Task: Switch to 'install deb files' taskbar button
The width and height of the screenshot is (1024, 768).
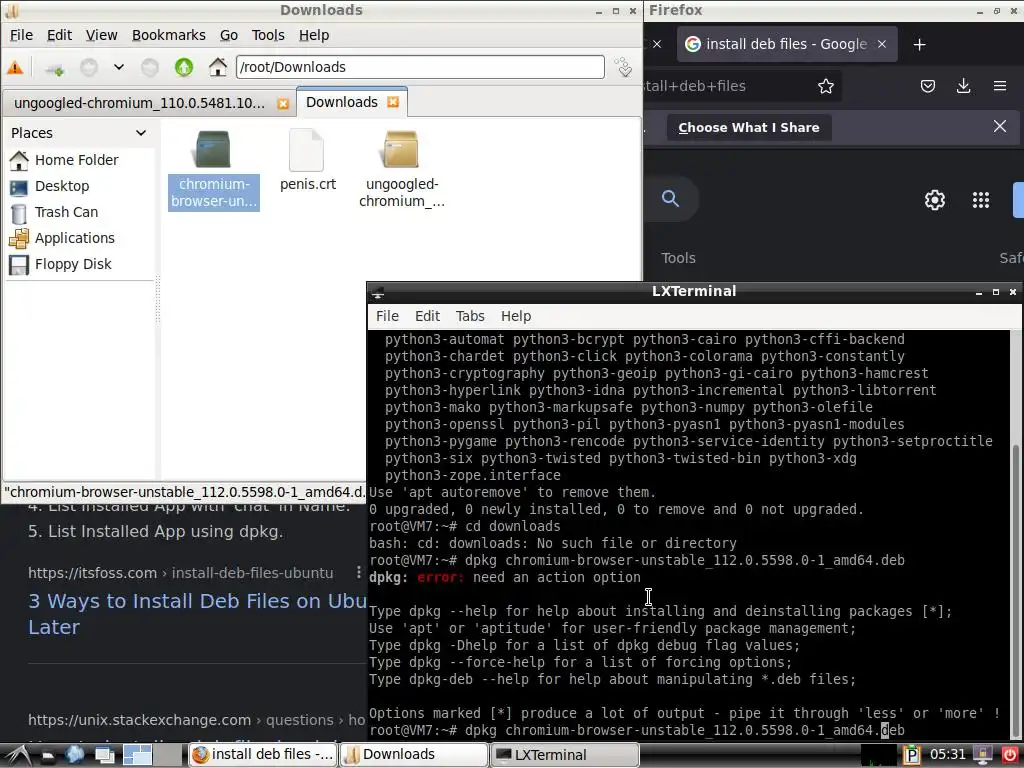Action: pos(263,755)
